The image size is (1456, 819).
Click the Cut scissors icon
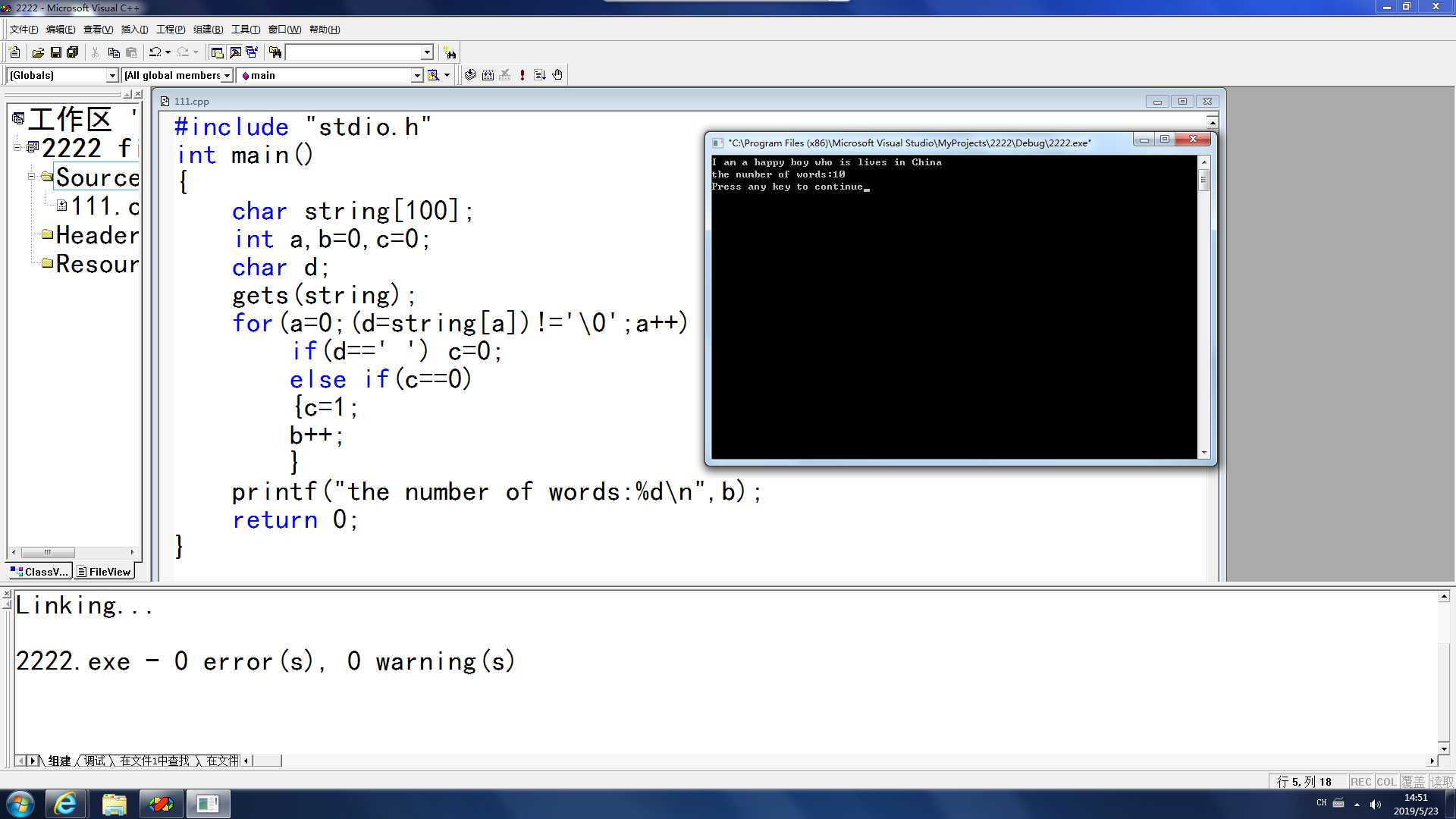(96, 52)
